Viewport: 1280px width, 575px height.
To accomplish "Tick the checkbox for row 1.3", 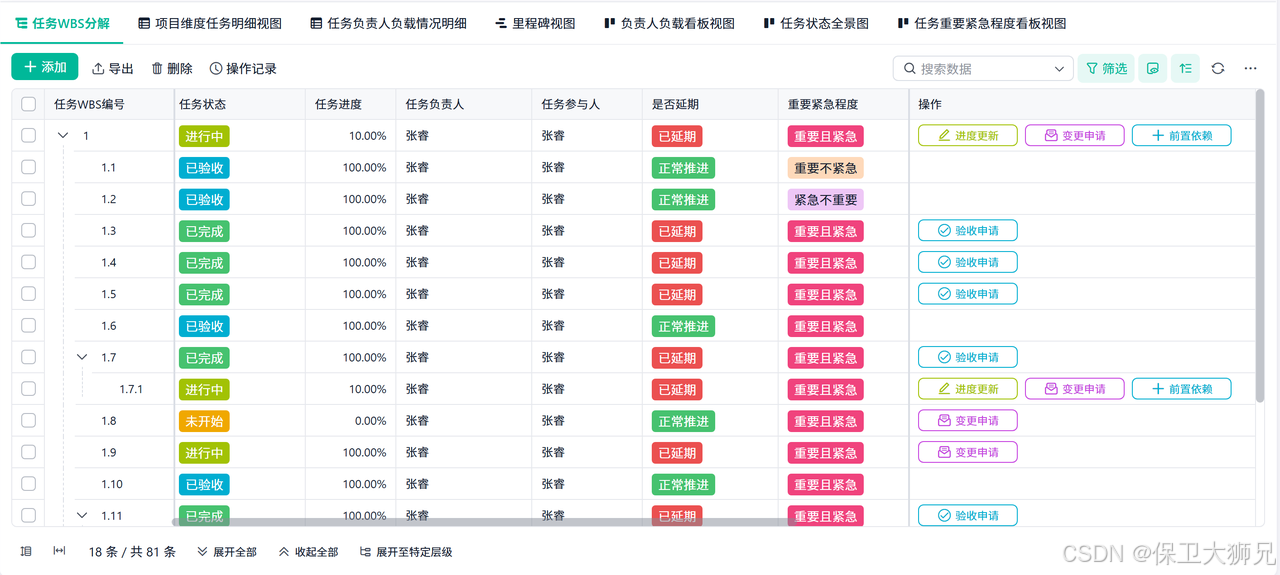I will [28, 230].
